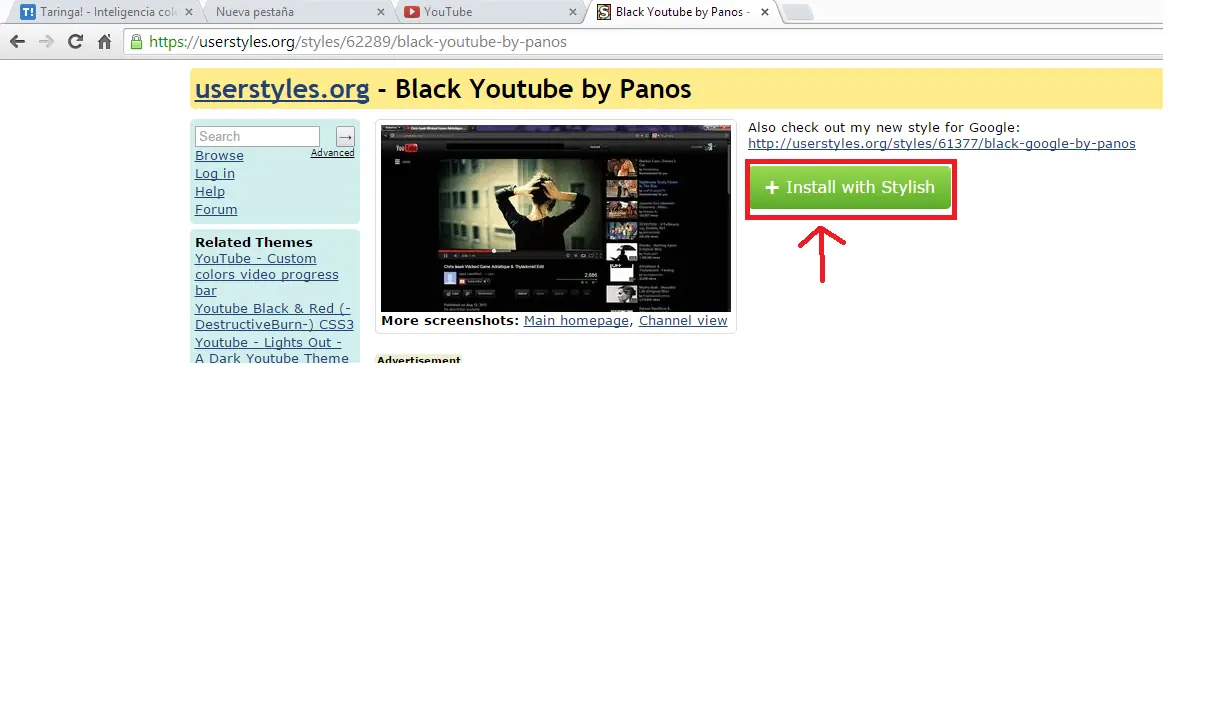Open the Help link
Screen dimensions: 1232x726
(x=210, y=191)
